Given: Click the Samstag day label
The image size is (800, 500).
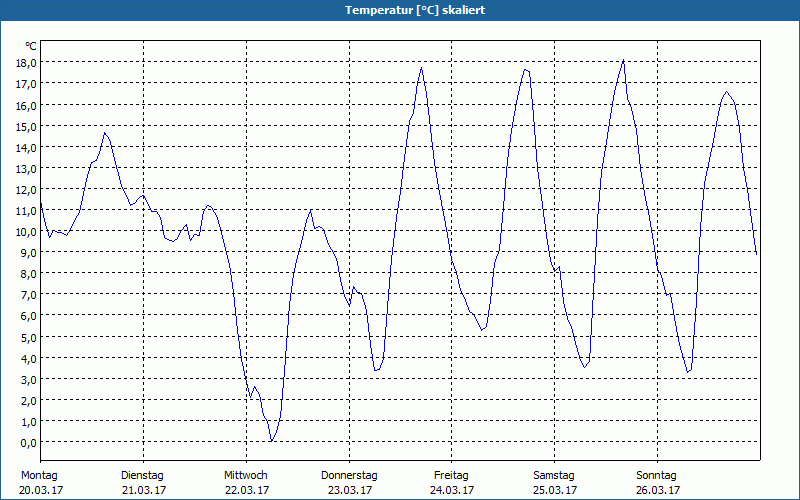Looking at the screenshot, I should pyautogui.click(x=554, y=476).
